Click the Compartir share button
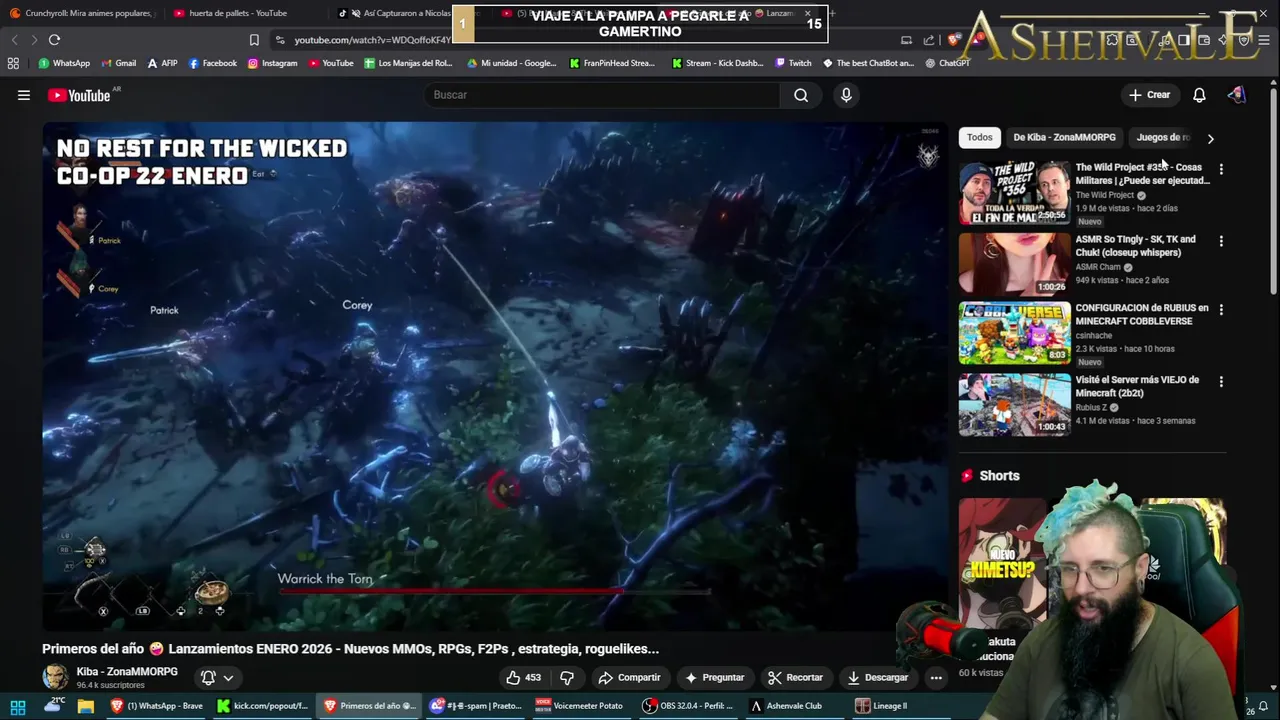 pyautogui.click(x=629, y=677)
